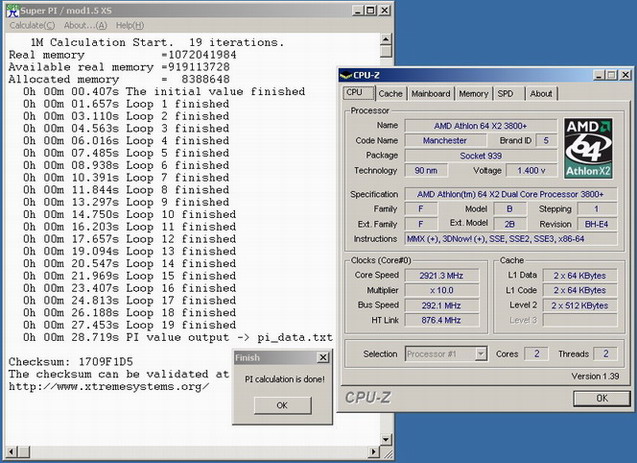Switch to the SPD tab
The height and width of the screenshot is (463, 637).
click(x=508, y=94)
